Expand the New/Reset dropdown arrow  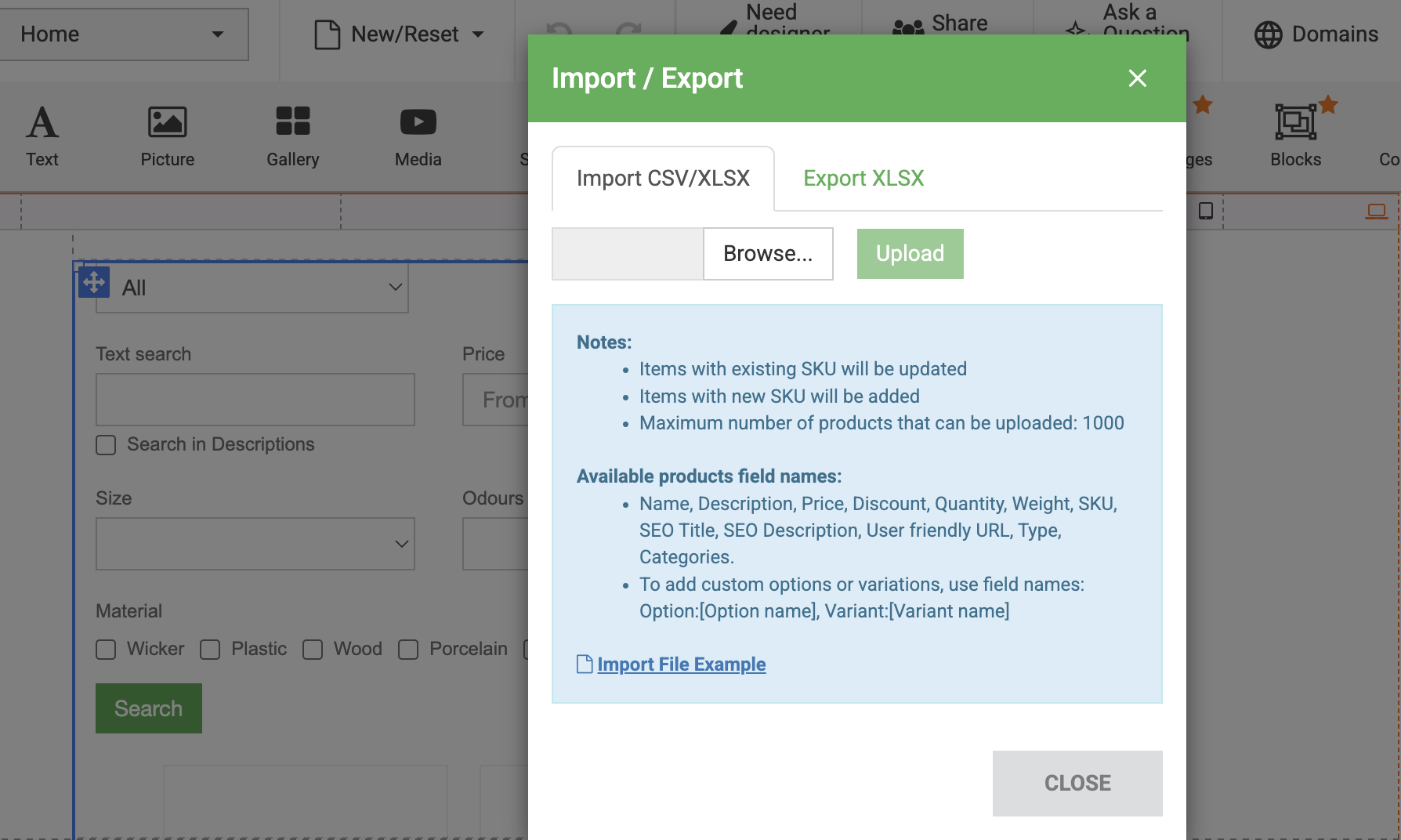[478, 34]
